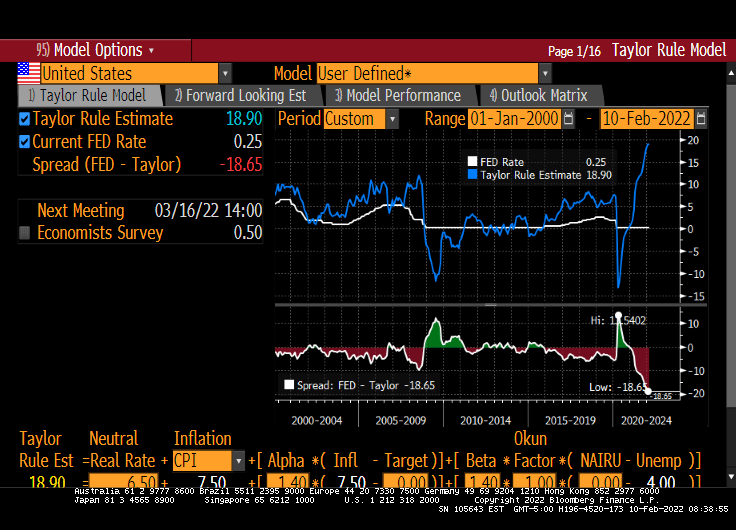
Task: Open the Model User Defined dropdown
Action: [545, 74]
